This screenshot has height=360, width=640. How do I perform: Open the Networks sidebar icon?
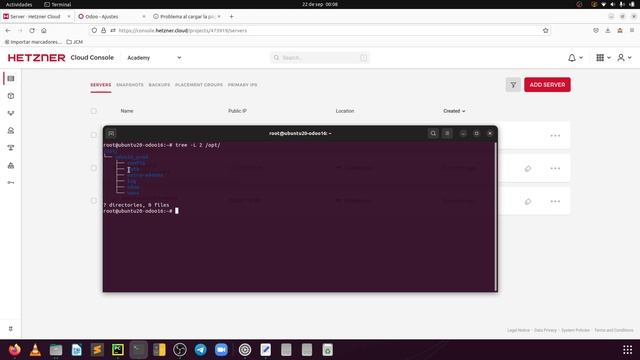click(x=11, y=148)
